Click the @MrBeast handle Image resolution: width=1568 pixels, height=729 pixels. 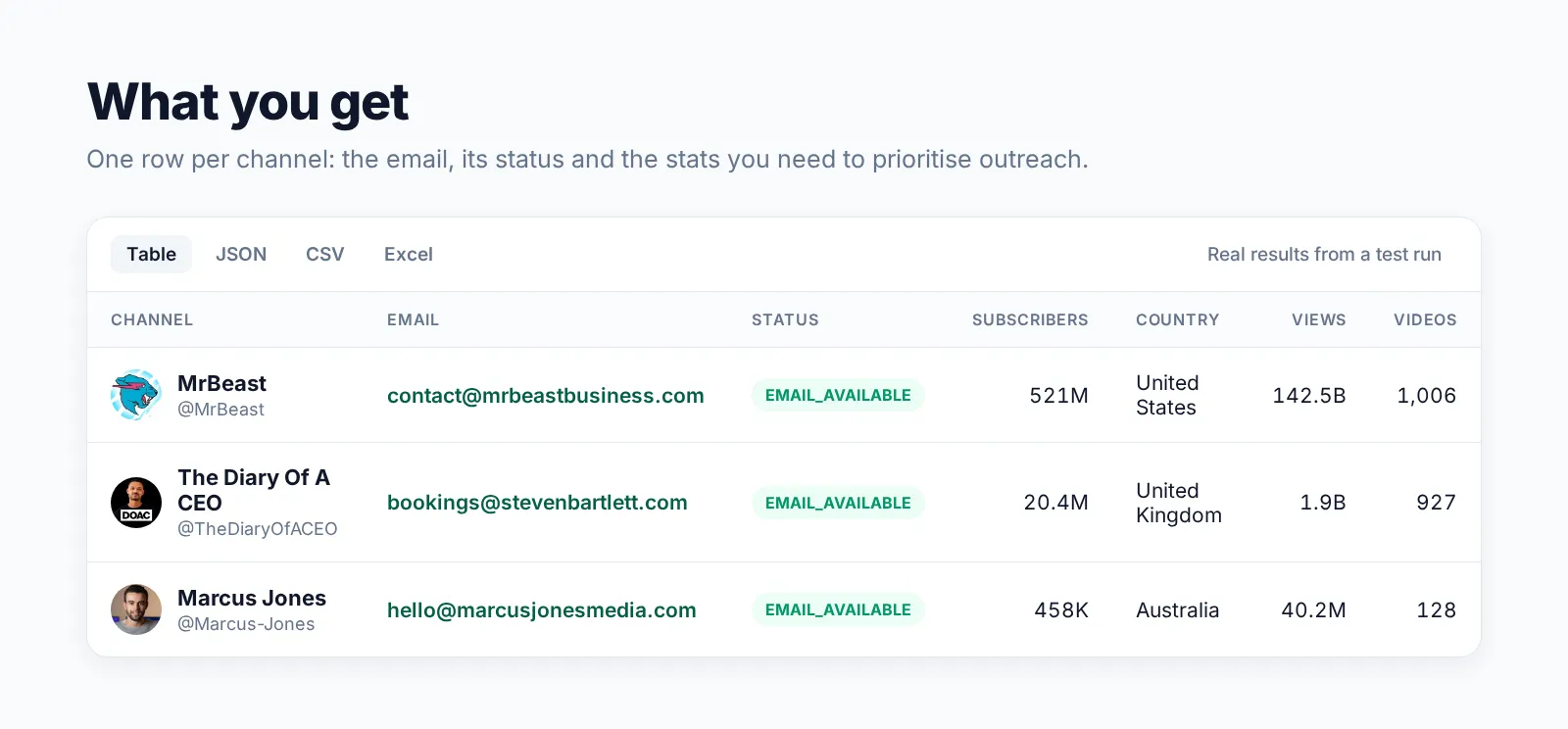tap(220, 410)
